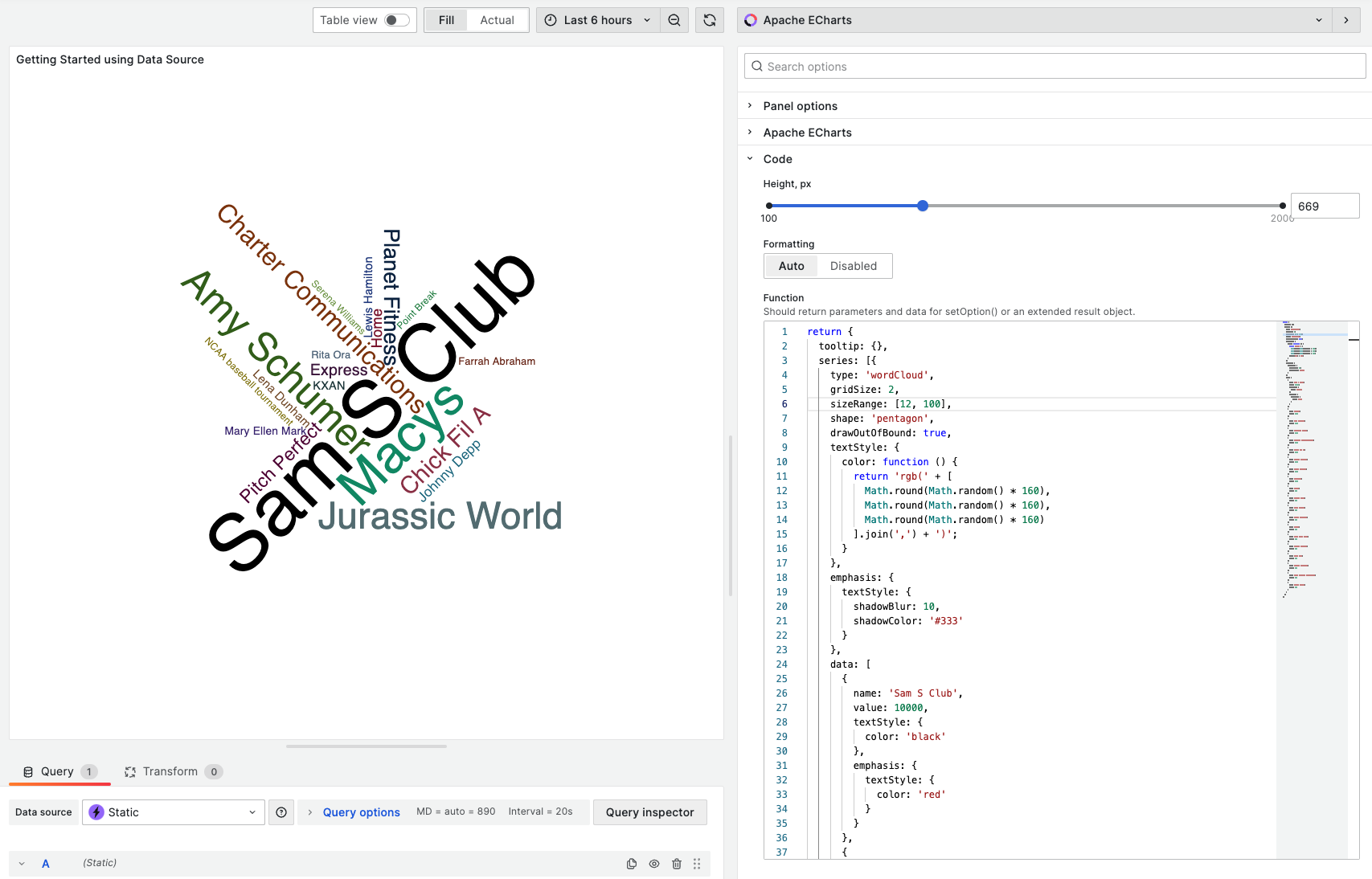Expand the Panel options section
Image resolution: width=1372 pixels, height=879 pixels.
pos(801,105)
